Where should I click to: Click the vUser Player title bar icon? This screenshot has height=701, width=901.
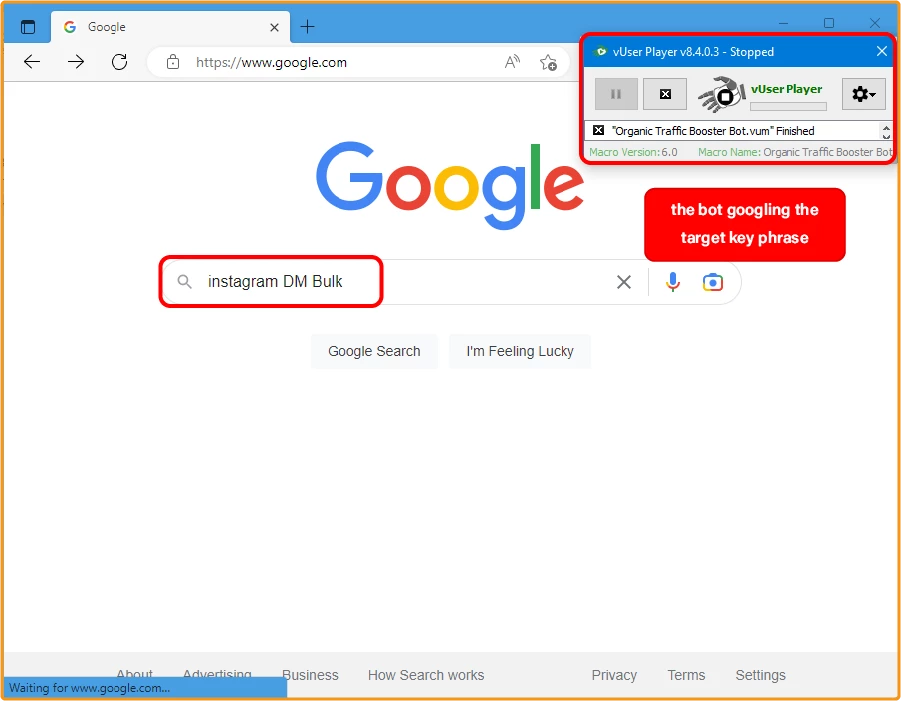coord(600,51)
